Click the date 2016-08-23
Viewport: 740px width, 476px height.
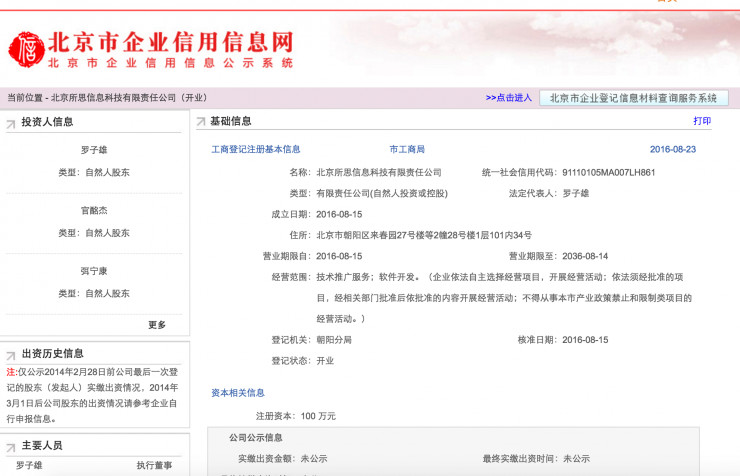tap(673, 150)
